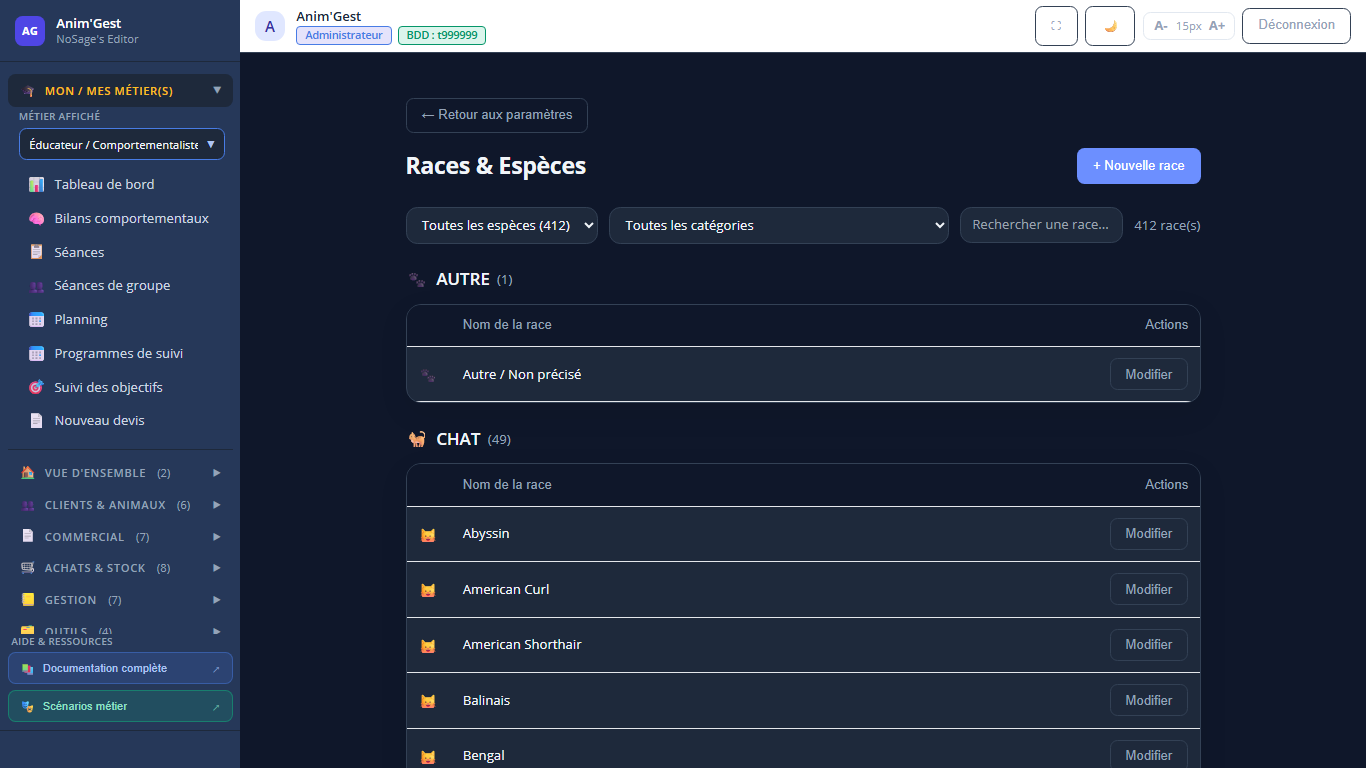Expand Clients & Animaux section
Screen dimensions: 1366x768
[x=120, y=505]
